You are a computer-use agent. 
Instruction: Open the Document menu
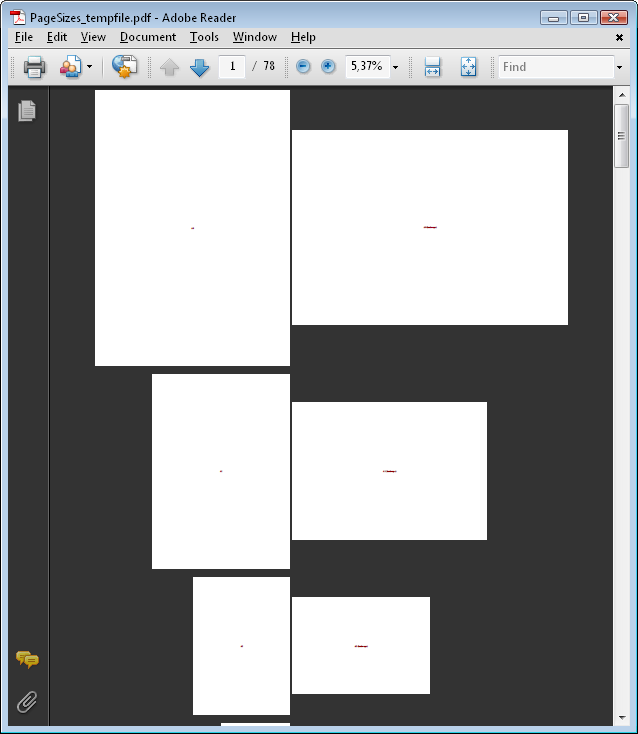coord(147,37)
